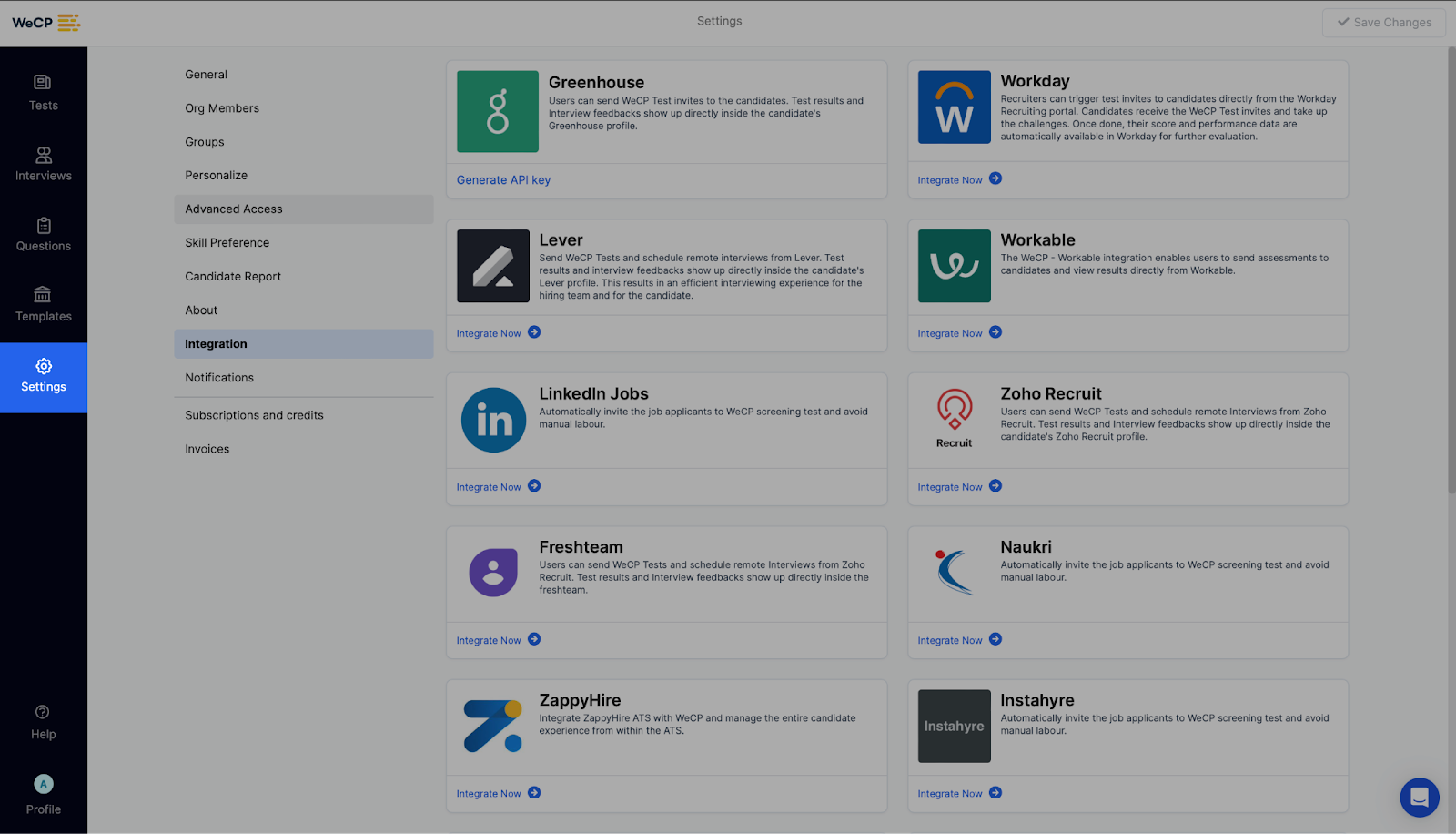Click ZappyHire's Integrate Now arrow icon
This screenshot has width=1456, height=834.
point(534,793)
